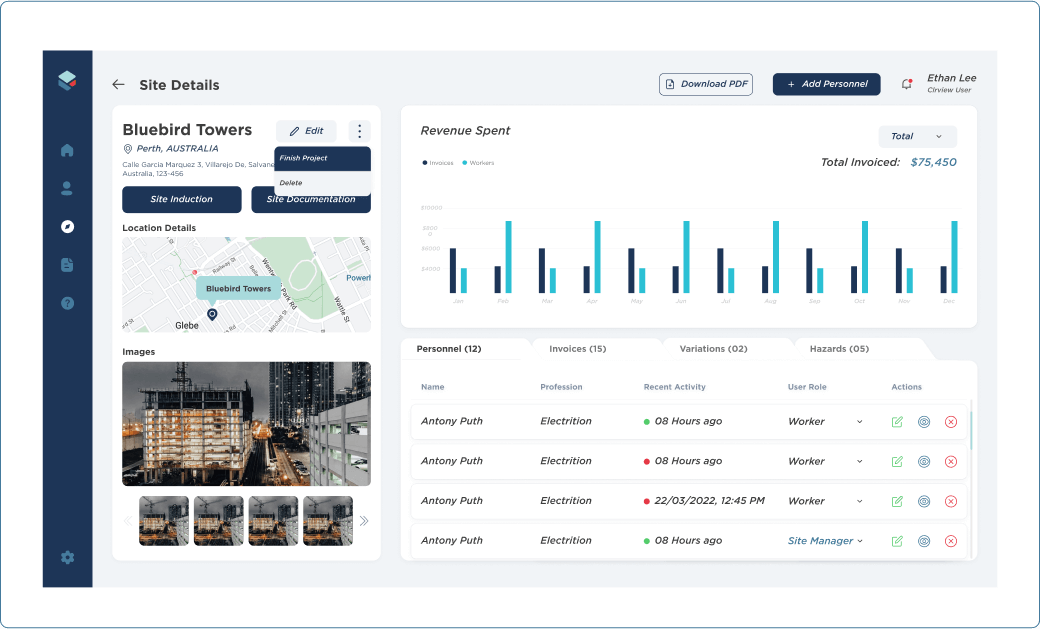Click the help question mark icon

point(67,303)
